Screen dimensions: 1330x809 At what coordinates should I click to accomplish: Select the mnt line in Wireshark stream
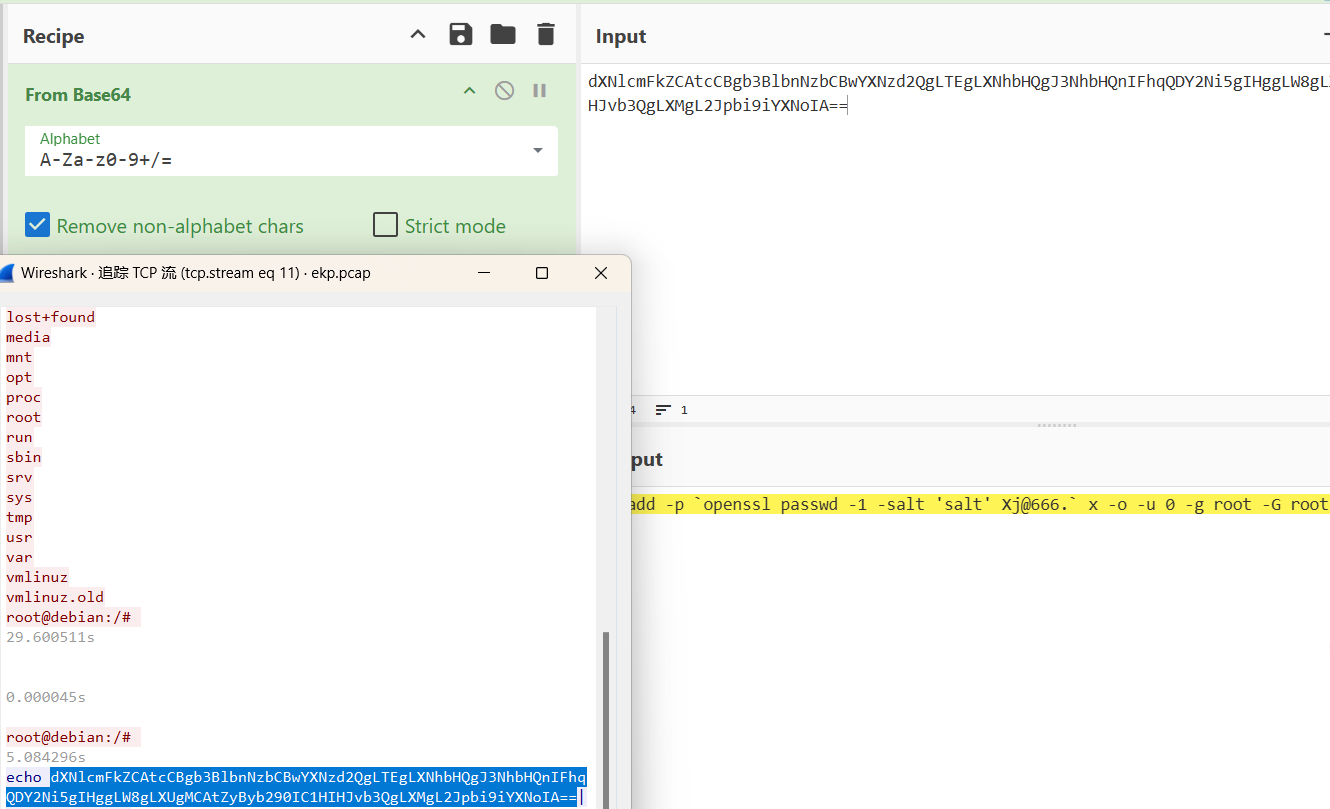pos(19,357)
